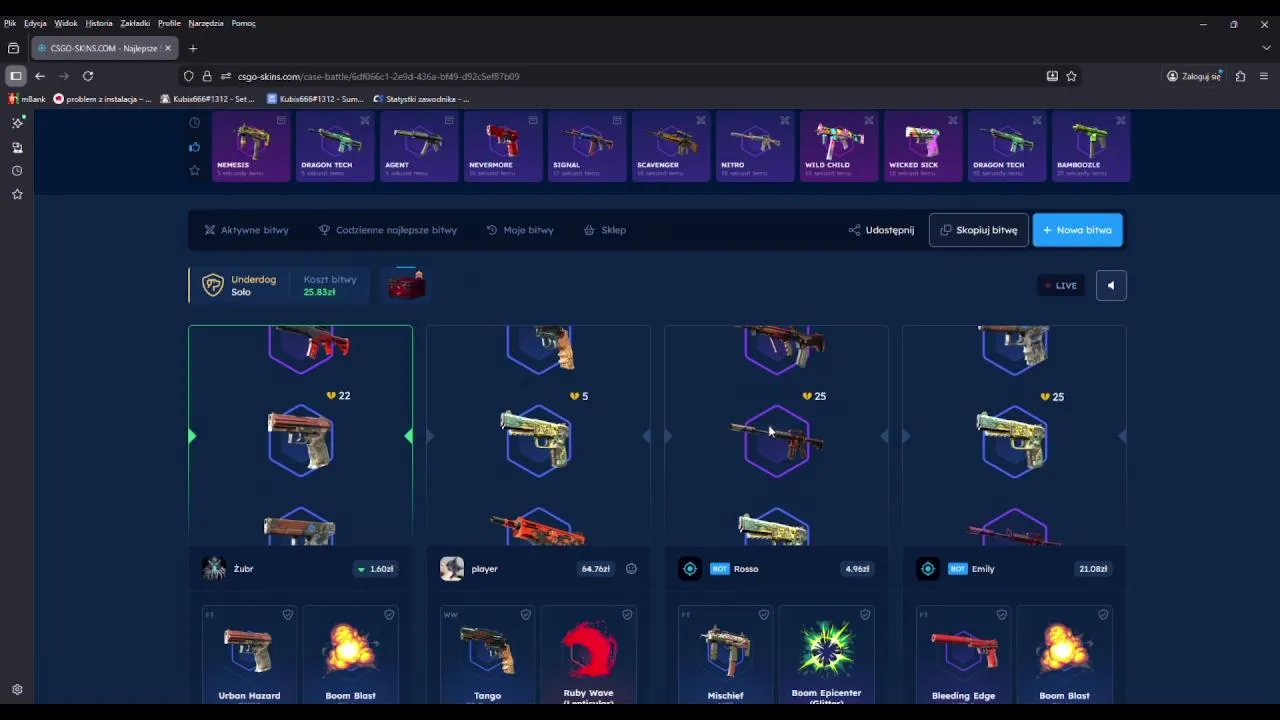Click Skopiuj bitwę button

(x=978, y=230)
